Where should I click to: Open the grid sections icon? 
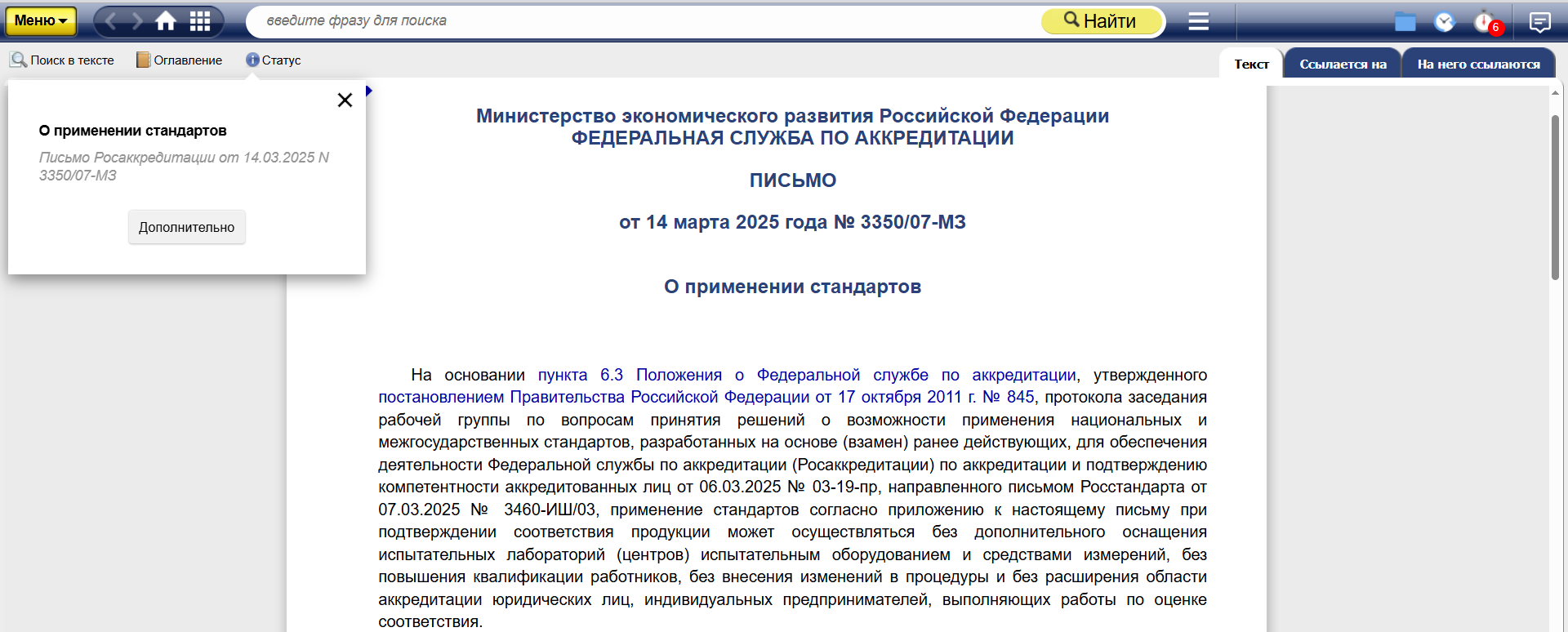pyautogui.click(x=200, y=21)
